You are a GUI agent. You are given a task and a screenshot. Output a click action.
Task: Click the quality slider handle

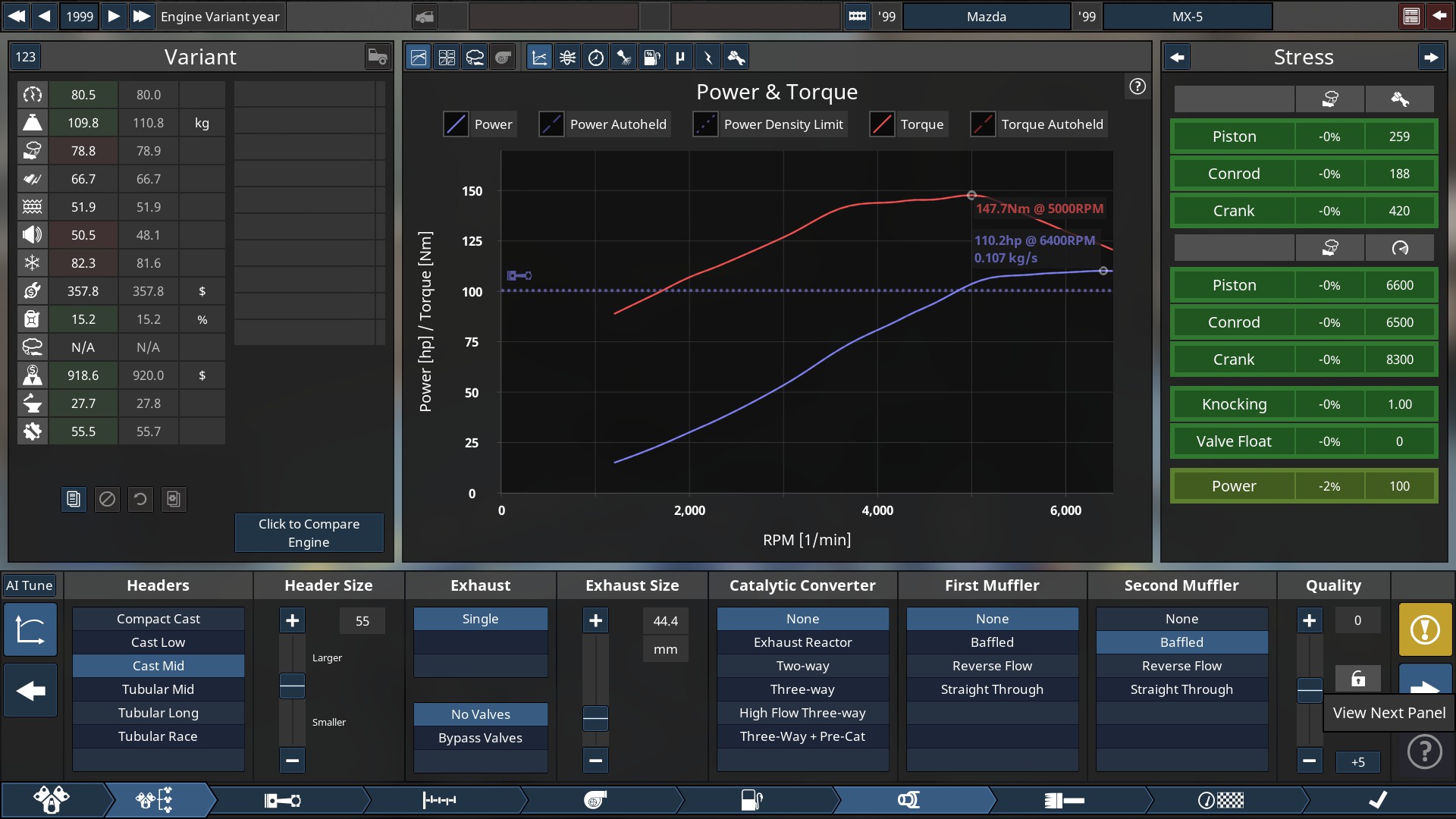1309,690
